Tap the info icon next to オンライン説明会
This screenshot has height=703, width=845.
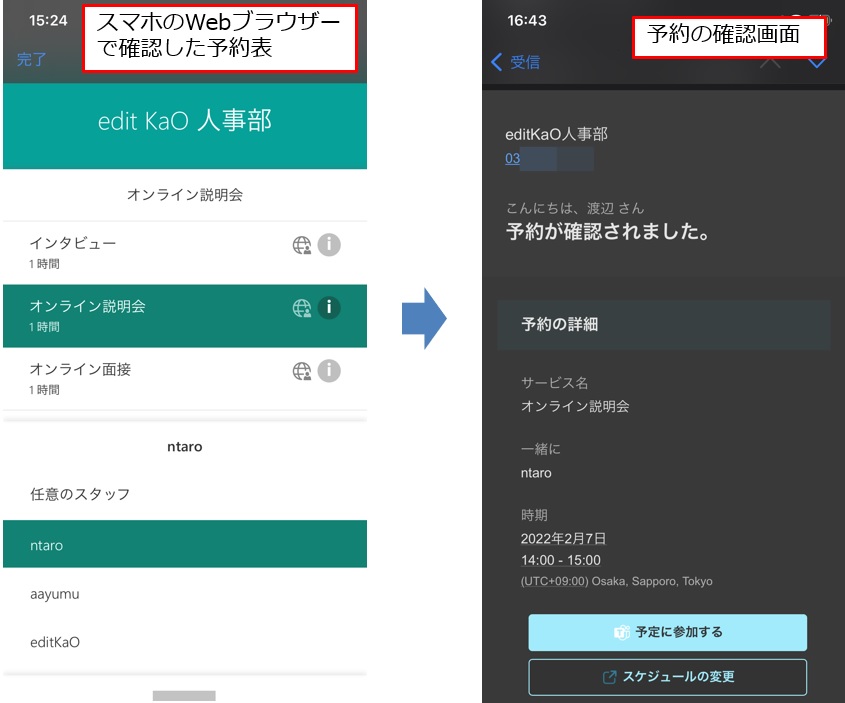[x=329, y=308]
